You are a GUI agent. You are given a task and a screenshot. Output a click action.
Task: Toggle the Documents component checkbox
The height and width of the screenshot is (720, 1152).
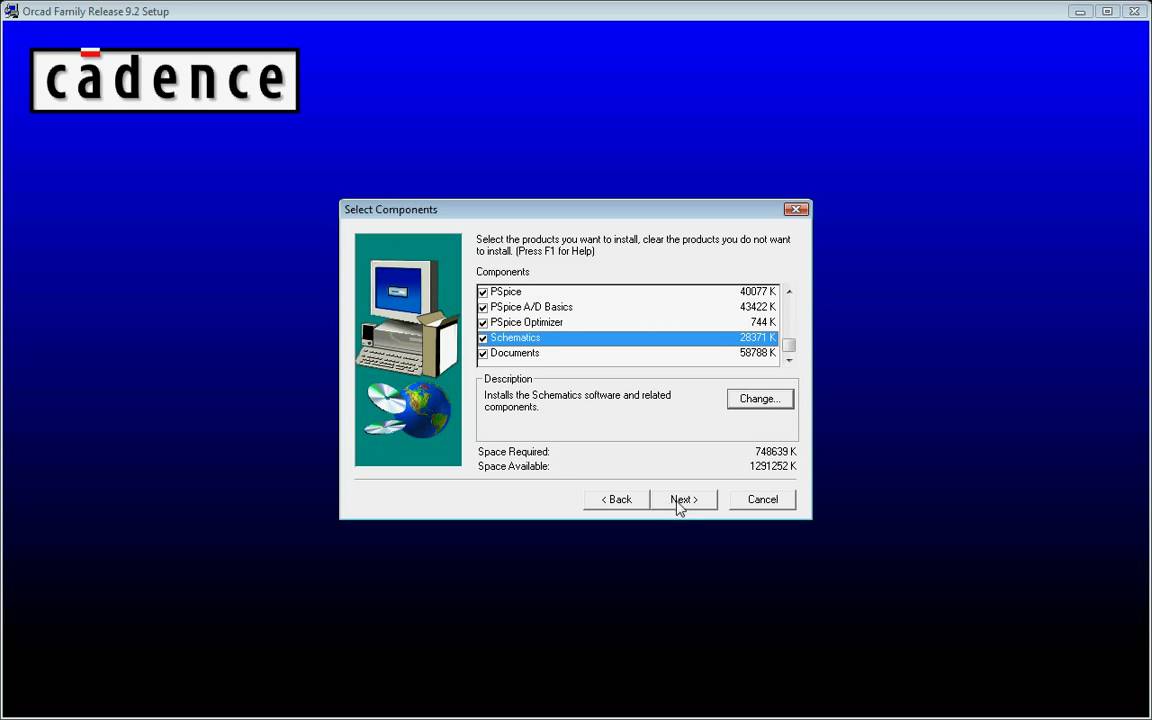483,354
